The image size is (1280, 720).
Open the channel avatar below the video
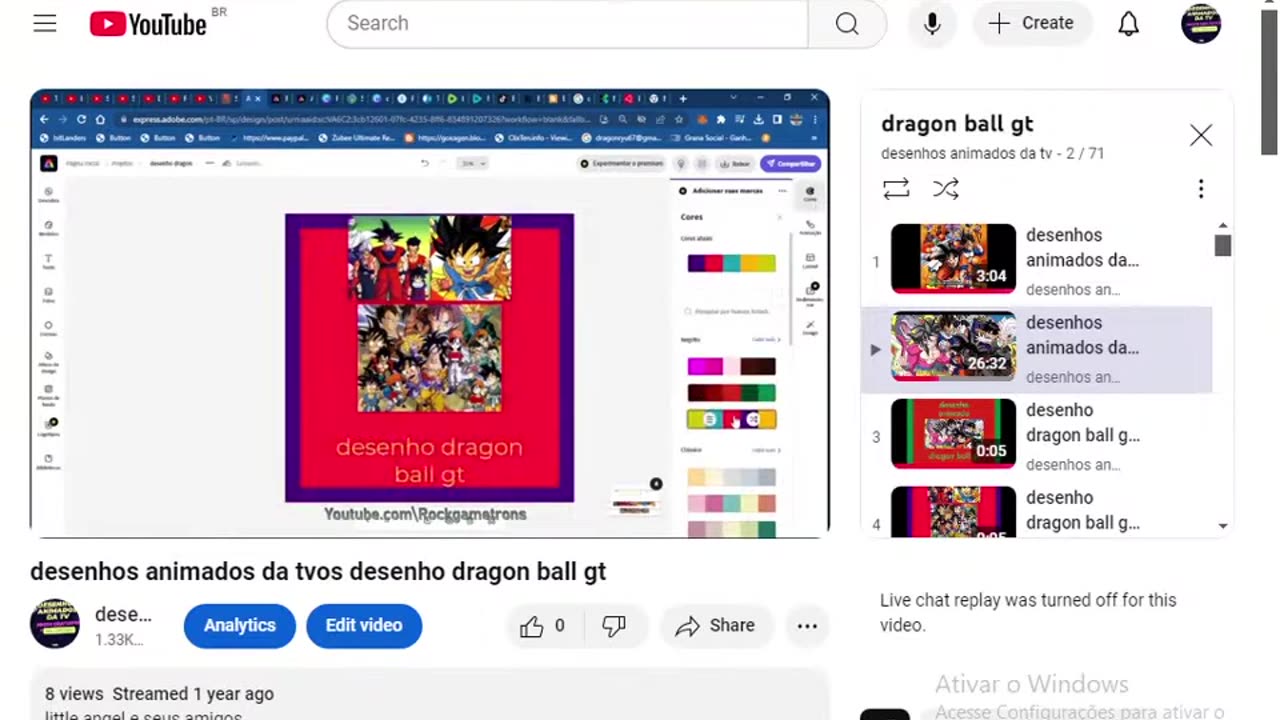(55, 624)
